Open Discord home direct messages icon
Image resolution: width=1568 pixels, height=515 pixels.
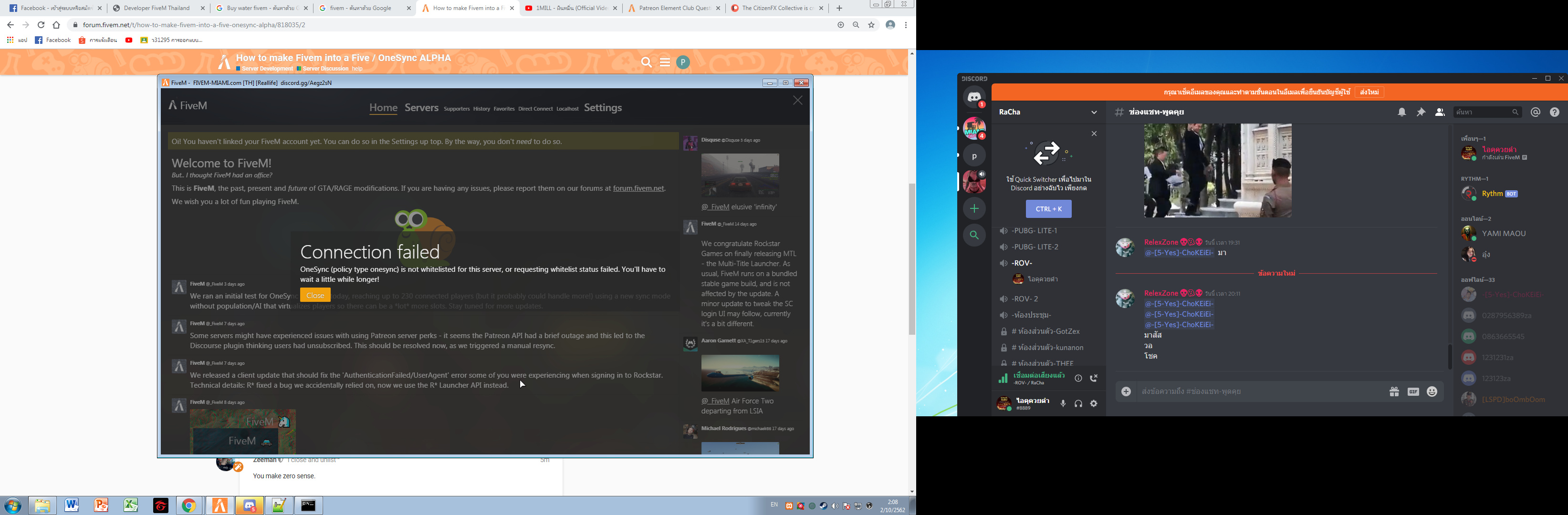pos(974,97)
